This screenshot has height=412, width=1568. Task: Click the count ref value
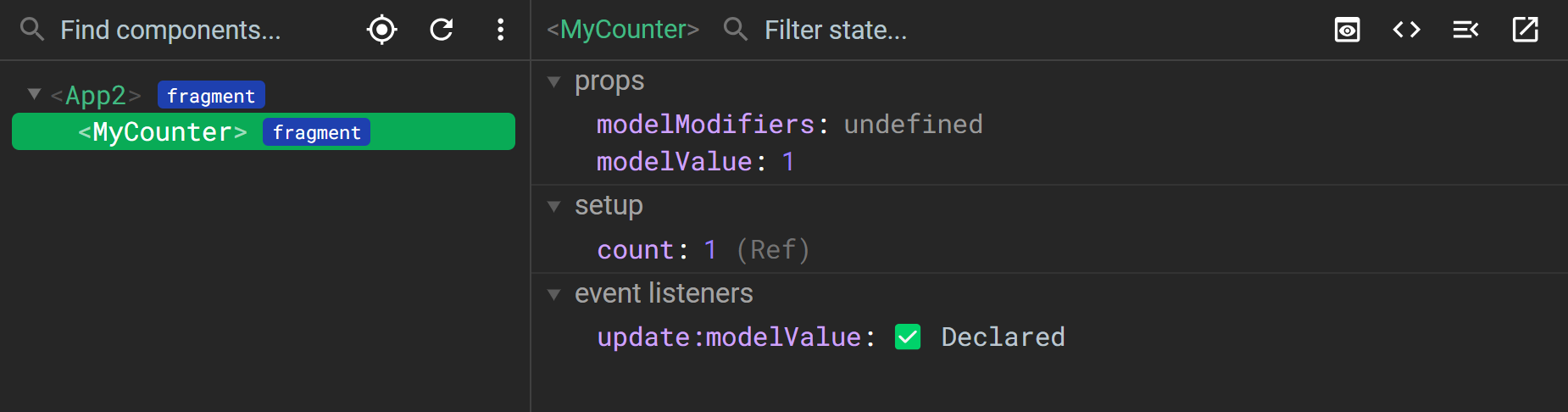pos(710,250)
